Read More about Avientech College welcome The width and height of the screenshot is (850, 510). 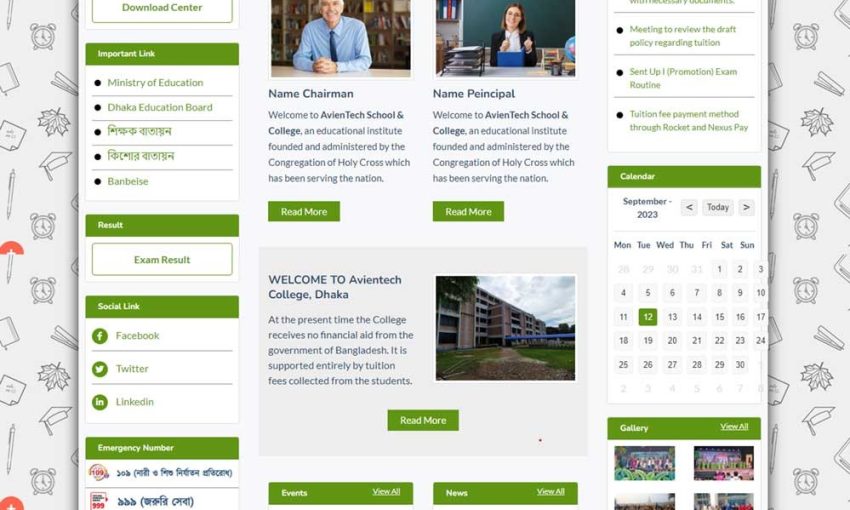(423, 421)
